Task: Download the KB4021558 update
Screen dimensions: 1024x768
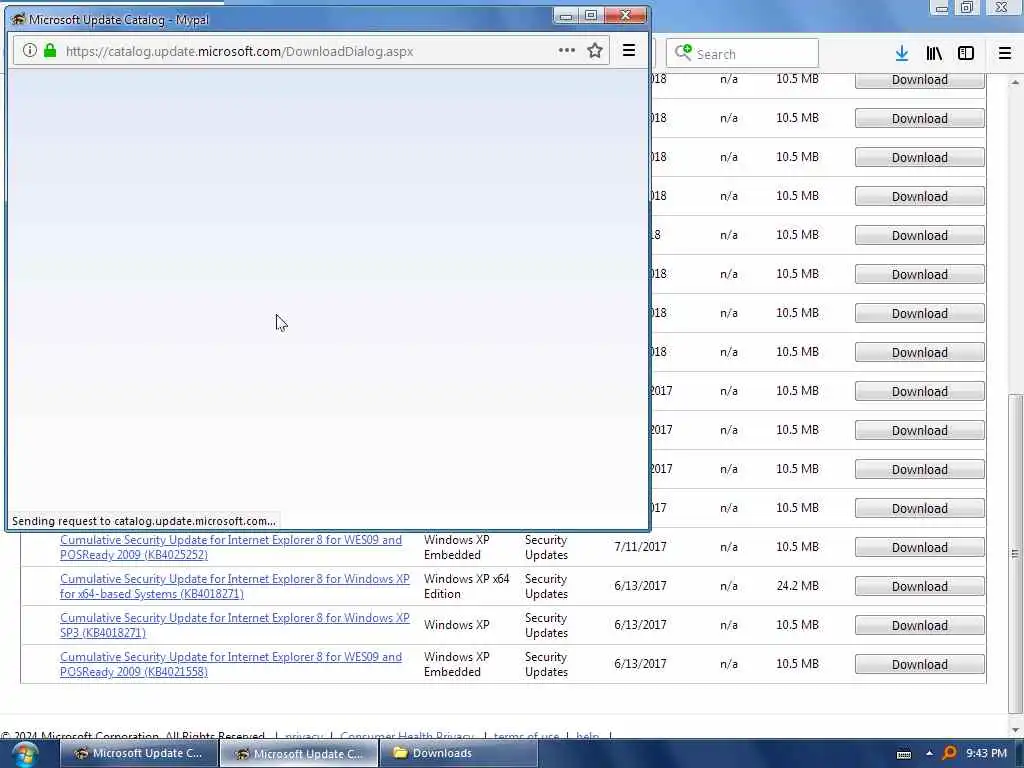Action: click(920, 664)
